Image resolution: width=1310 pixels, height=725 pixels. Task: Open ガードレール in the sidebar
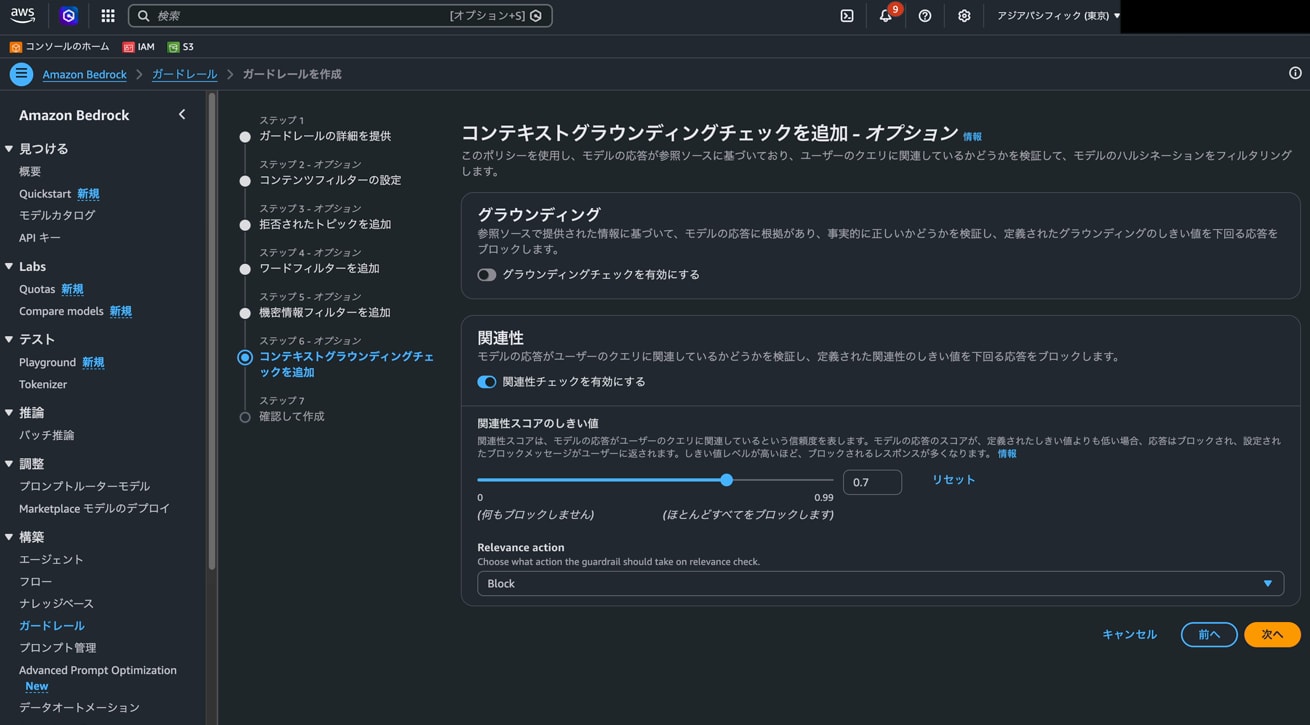tap(52, 626)
